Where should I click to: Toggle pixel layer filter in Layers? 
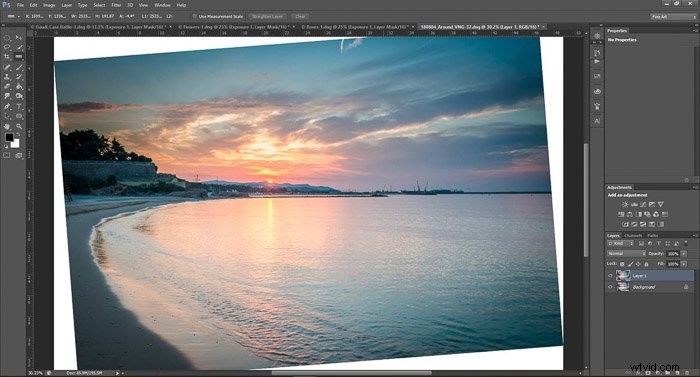641,243
